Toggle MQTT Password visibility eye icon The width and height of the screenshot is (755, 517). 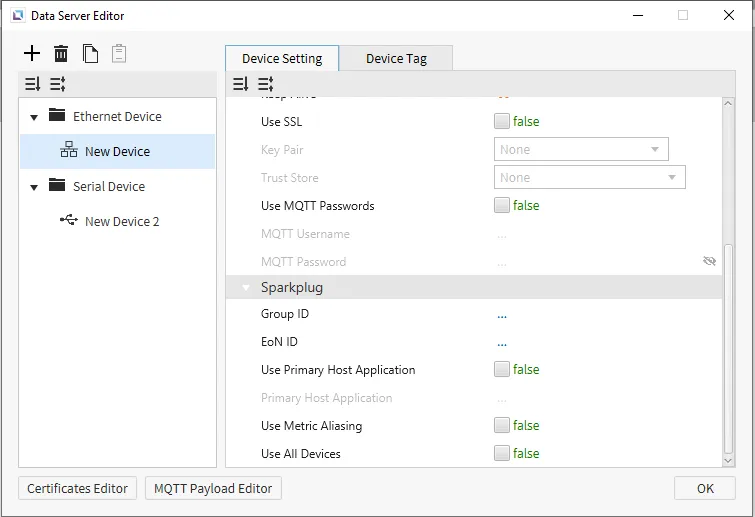tap(709, 261)
